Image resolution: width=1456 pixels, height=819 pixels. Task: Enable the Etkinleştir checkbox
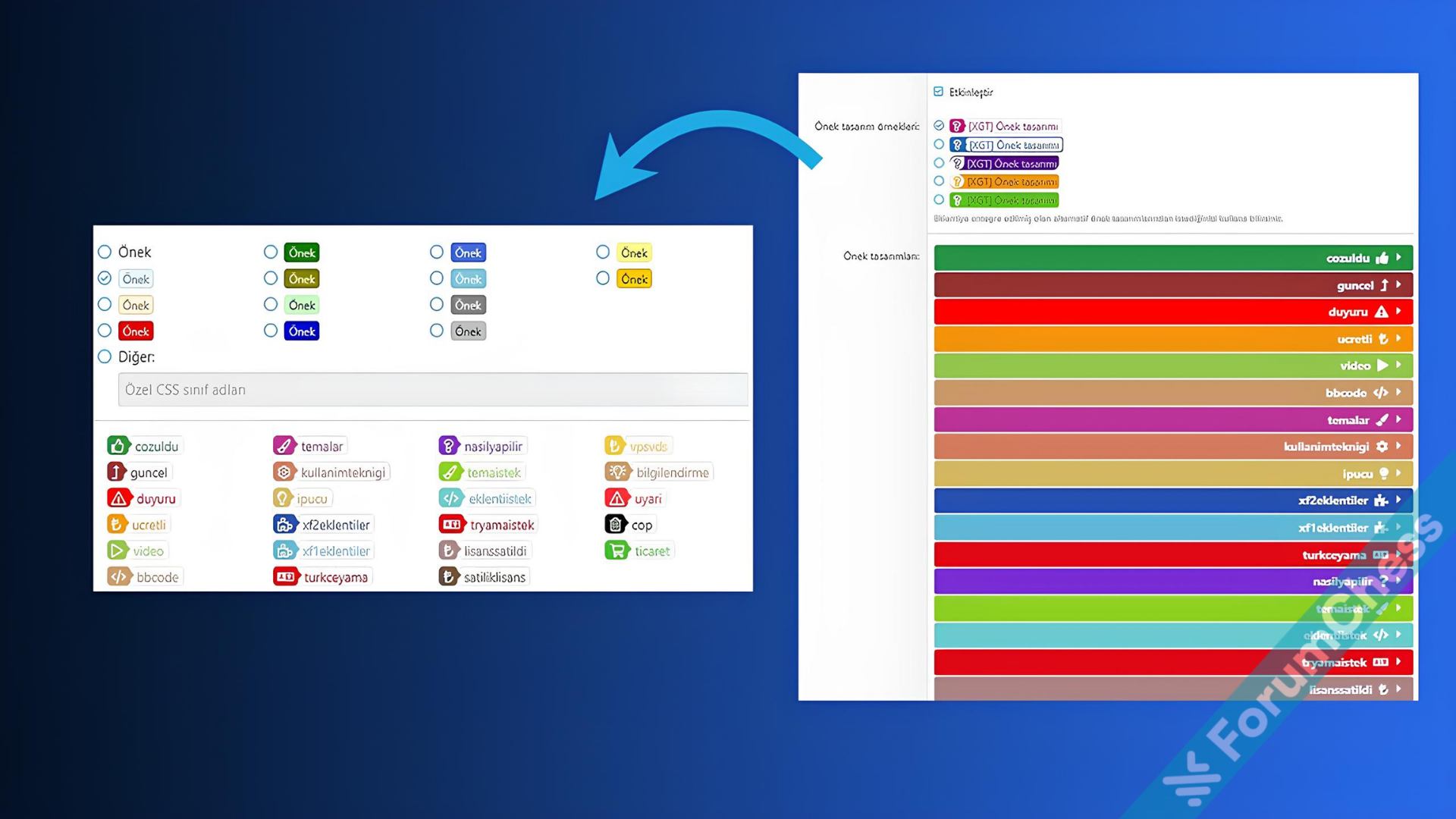click(x=938, y=91)
